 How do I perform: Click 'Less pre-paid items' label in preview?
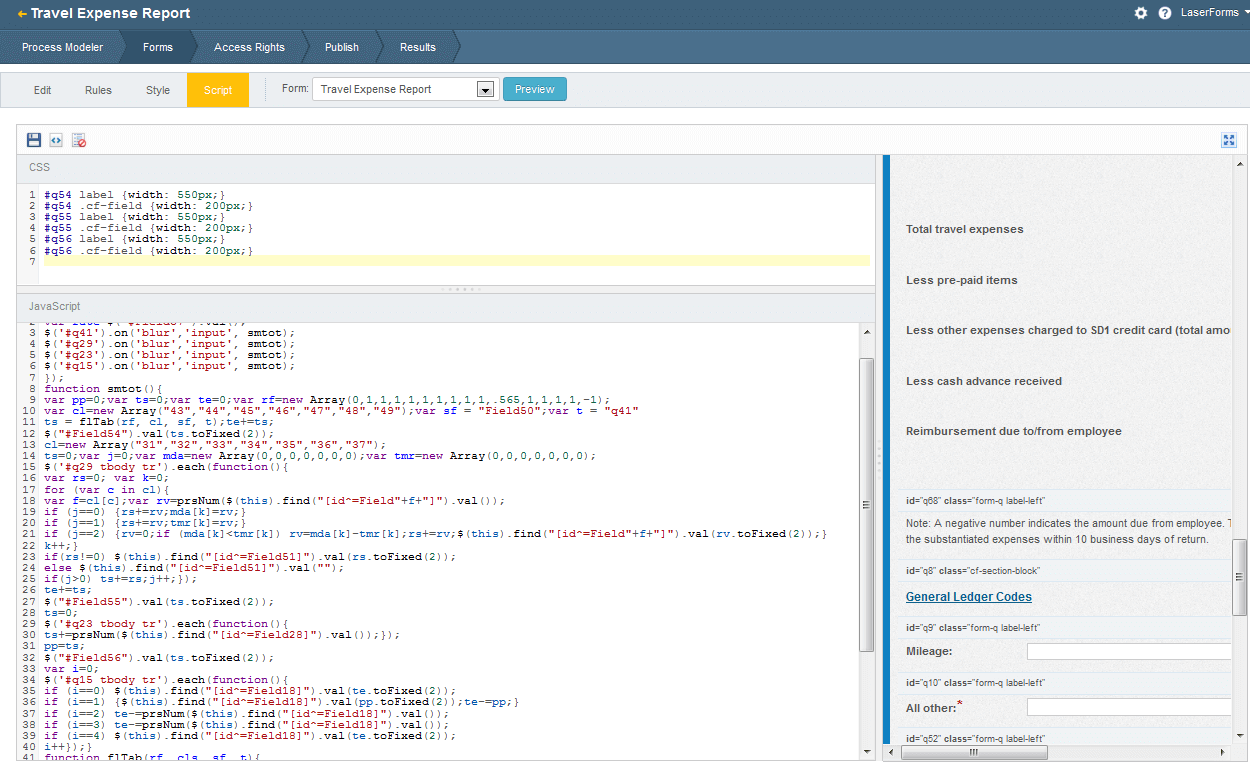(961, 280)
